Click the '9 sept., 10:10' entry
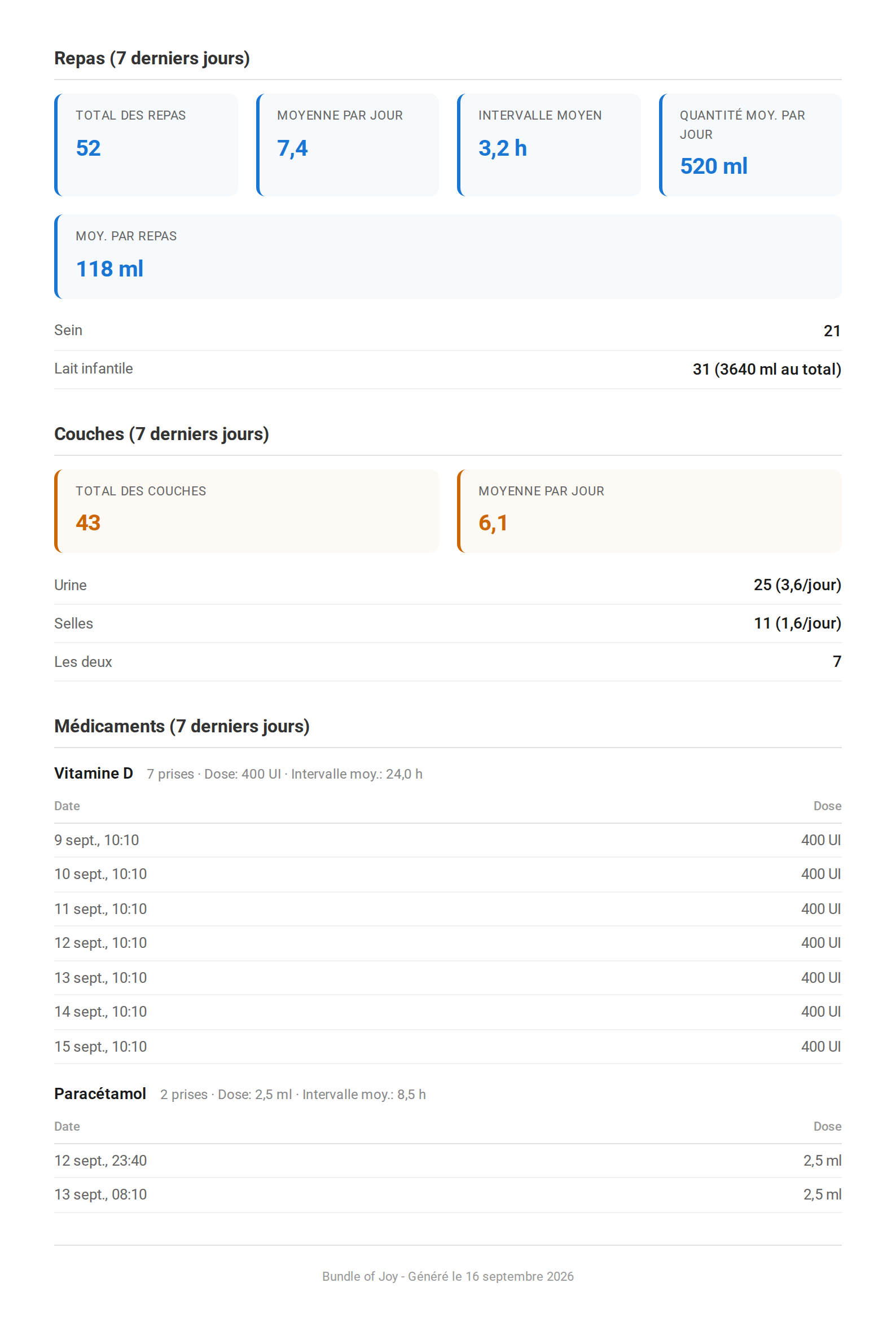The image size is (896, 1318). tap(96, 840)
